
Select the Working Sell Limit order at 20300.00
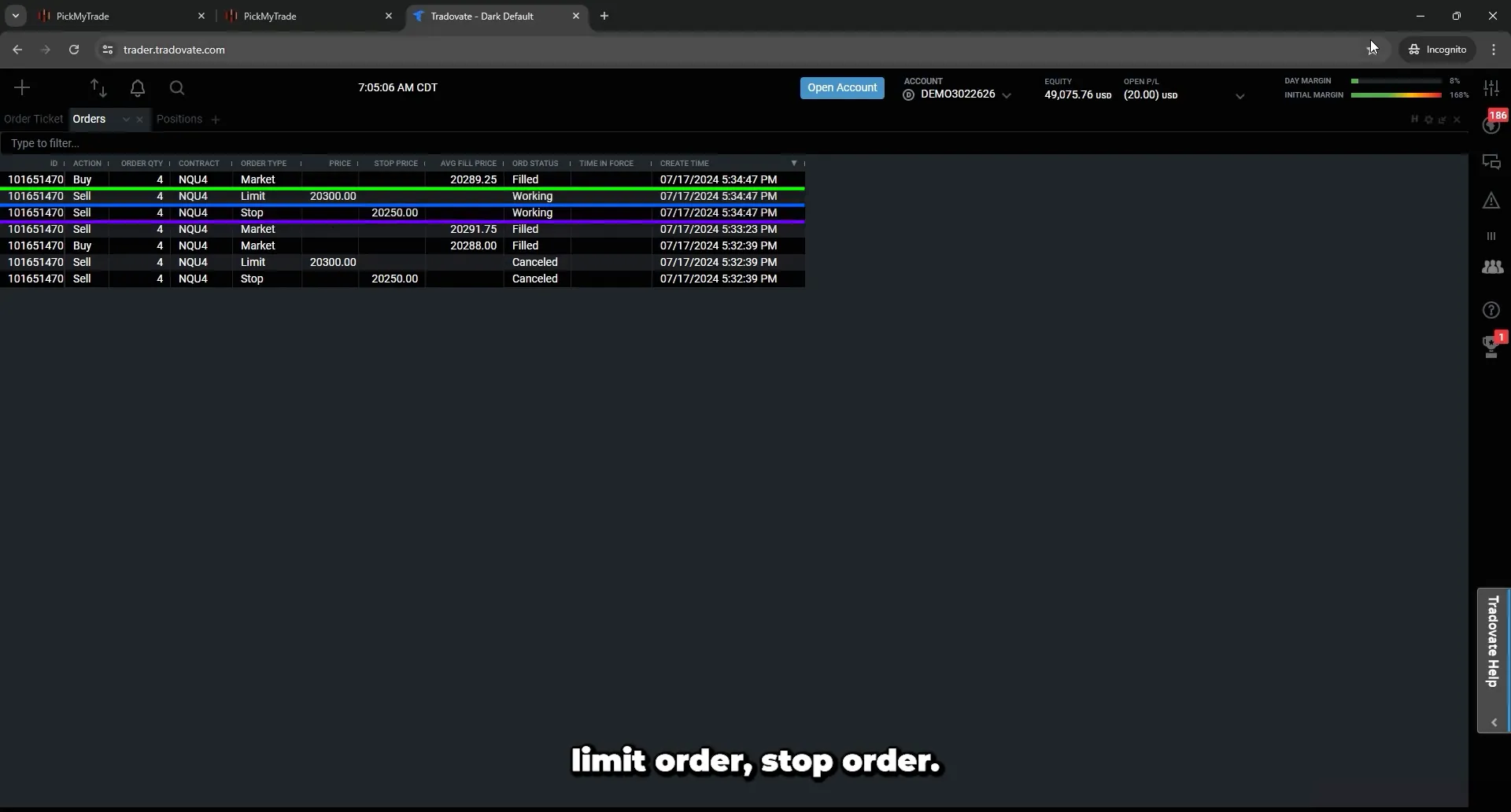402,196
